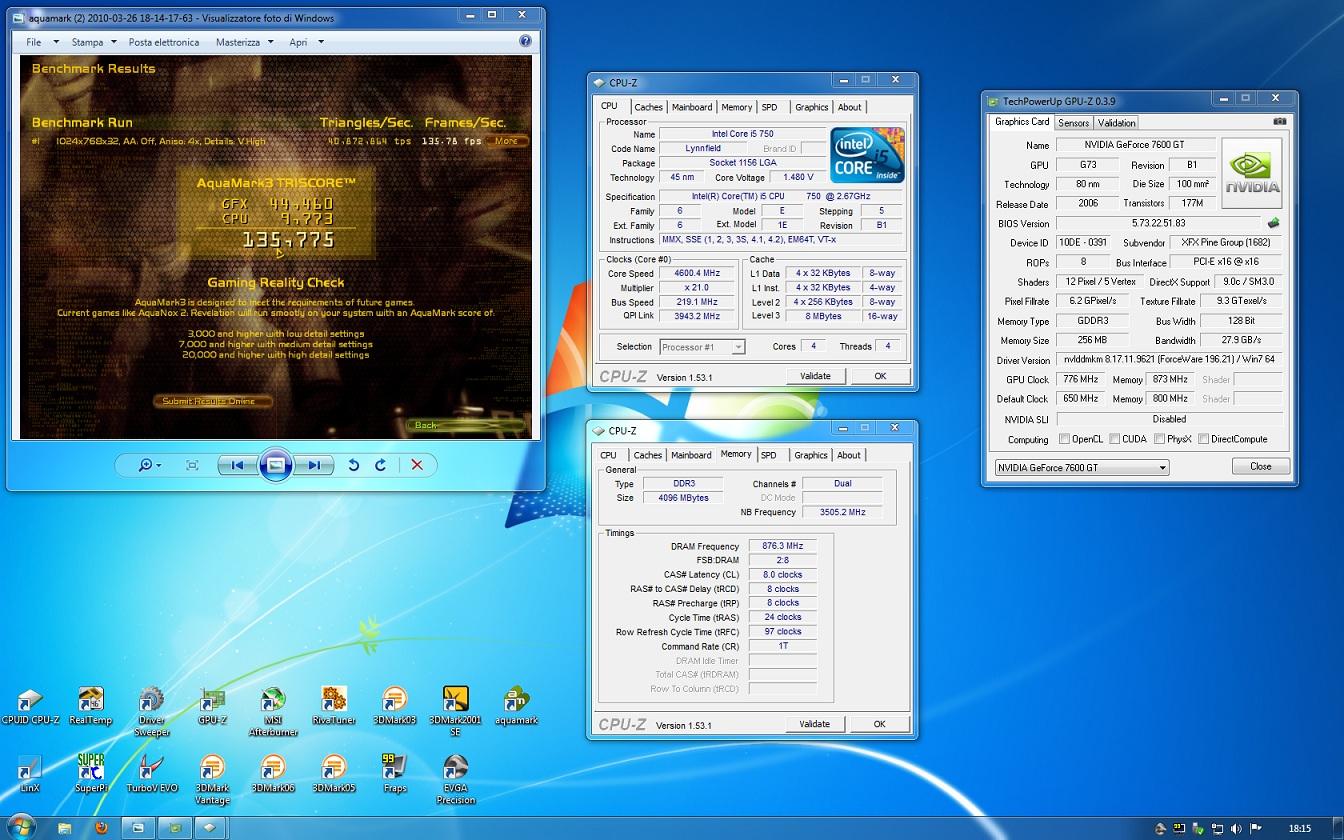Click the GPU-Z desktop shortcut
This screenshot has height=840, width=1344.
coord(212,706)
